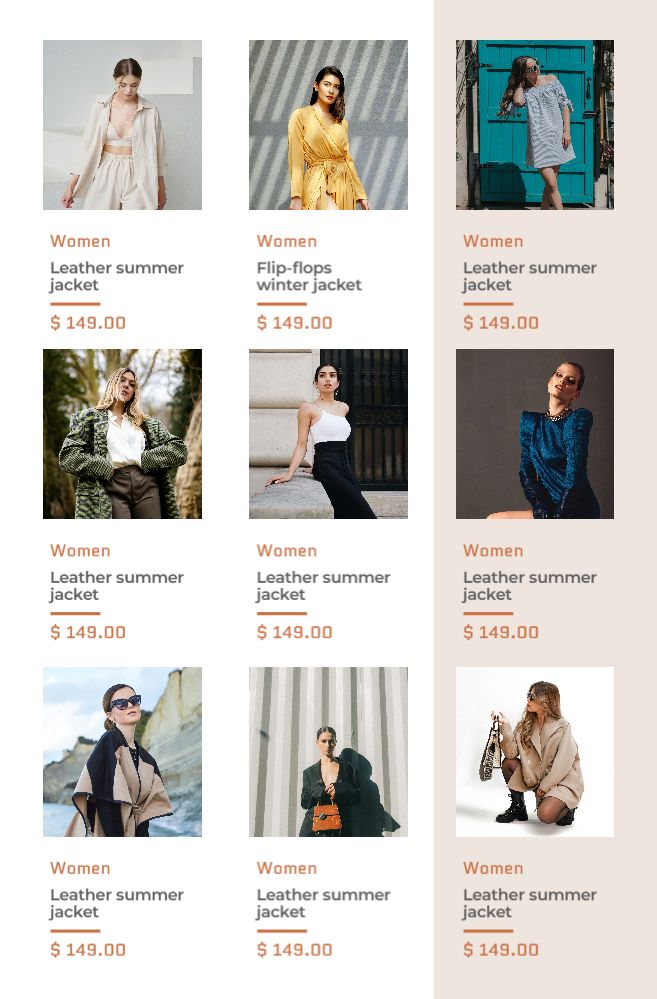Open the yellow wrap dress product photo
Screen dimensions: 657x999
point(328,125)
